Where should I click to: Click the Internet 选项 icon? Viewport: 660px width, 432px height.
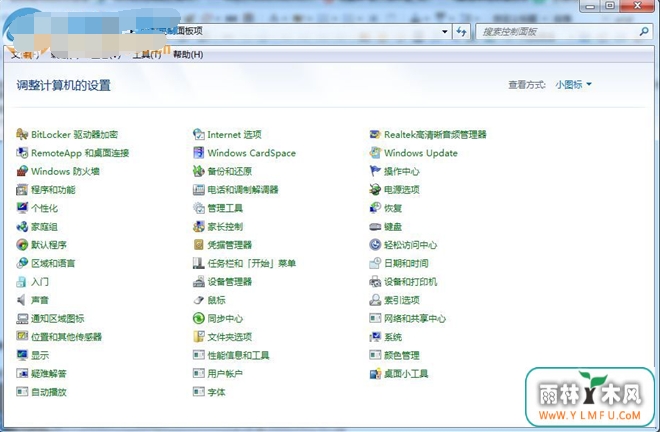(199, 134)
